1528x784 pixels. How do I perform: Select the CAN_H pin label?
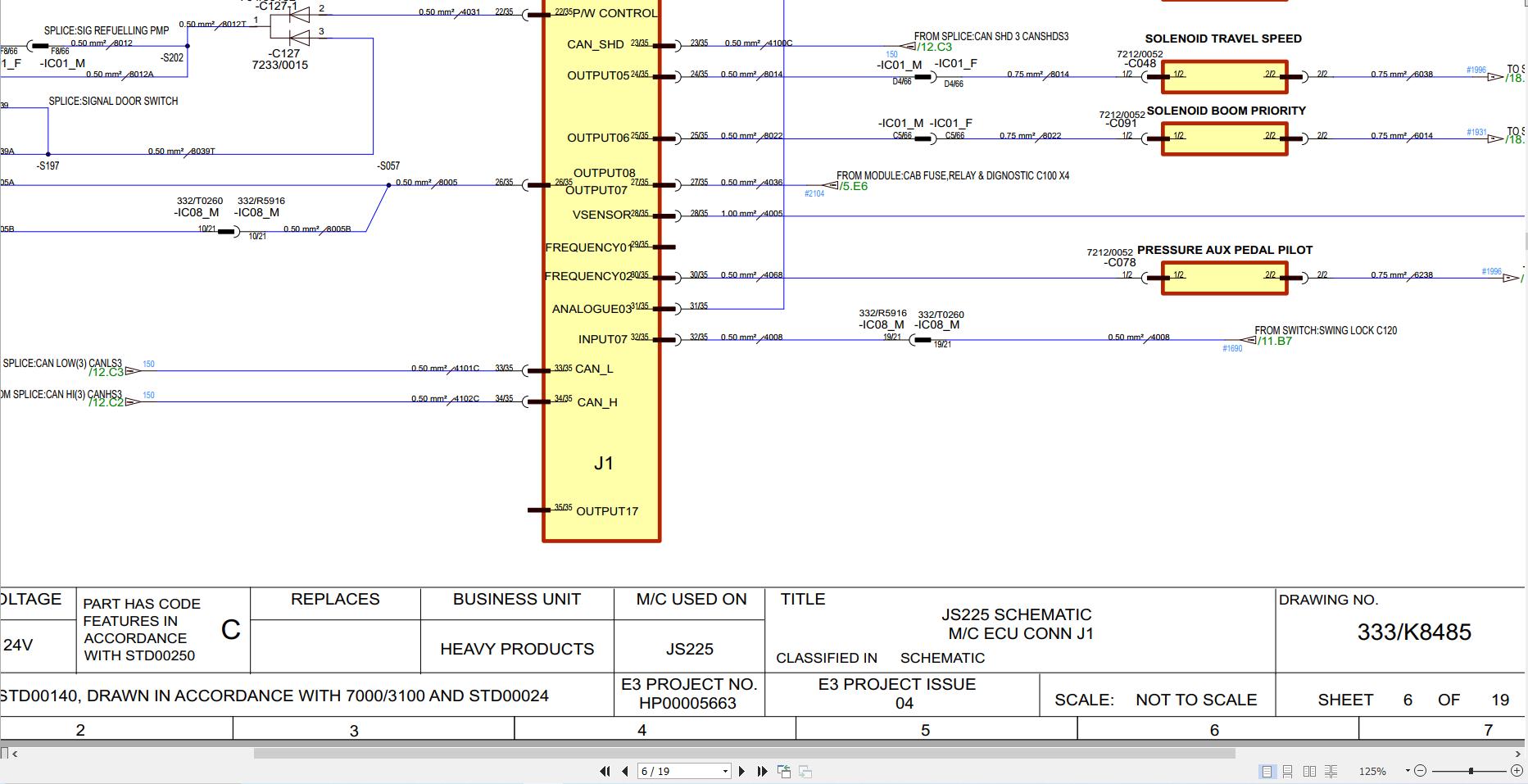[597, 402]
